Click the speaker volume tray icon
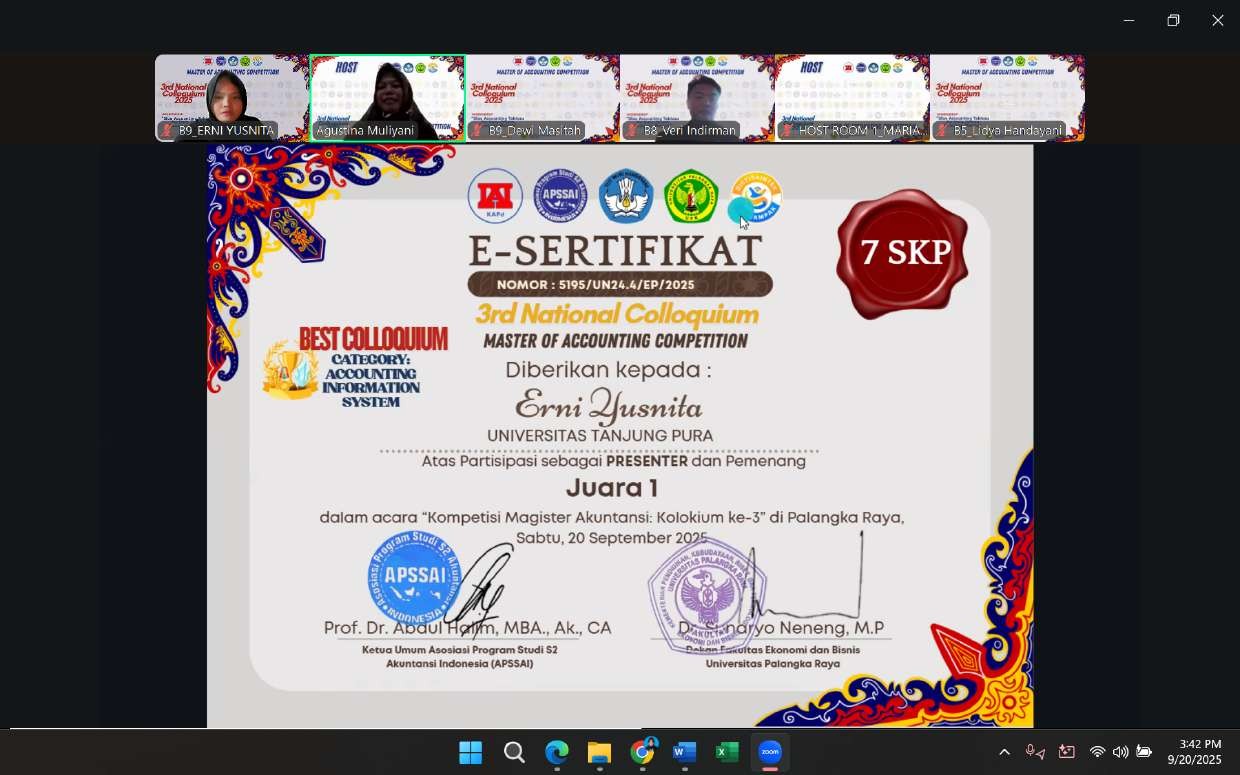 coord(1120,752)
